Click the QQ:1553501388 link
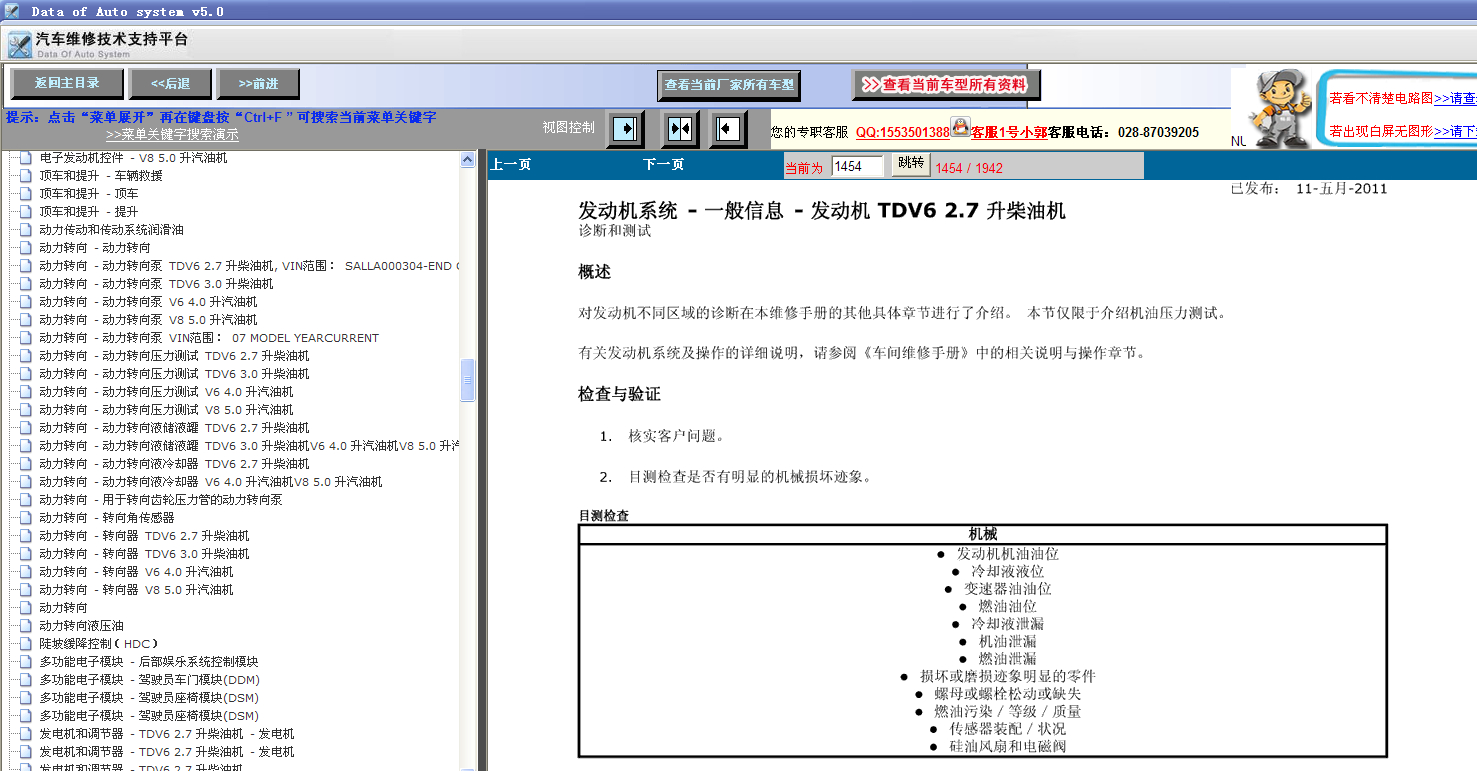 [x=903, y=132]
